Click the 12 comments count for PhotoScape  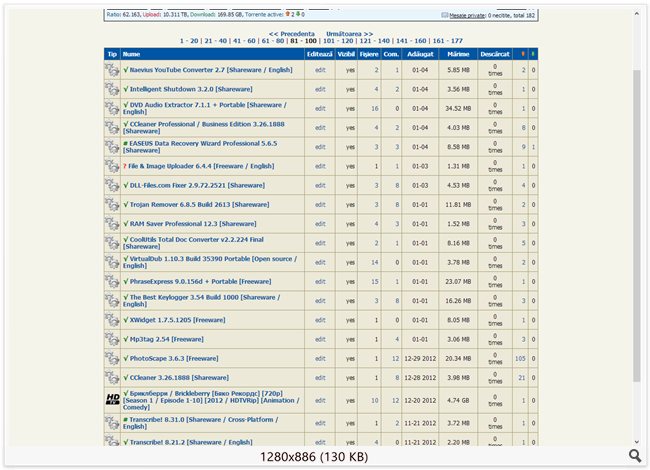[395, 358]
